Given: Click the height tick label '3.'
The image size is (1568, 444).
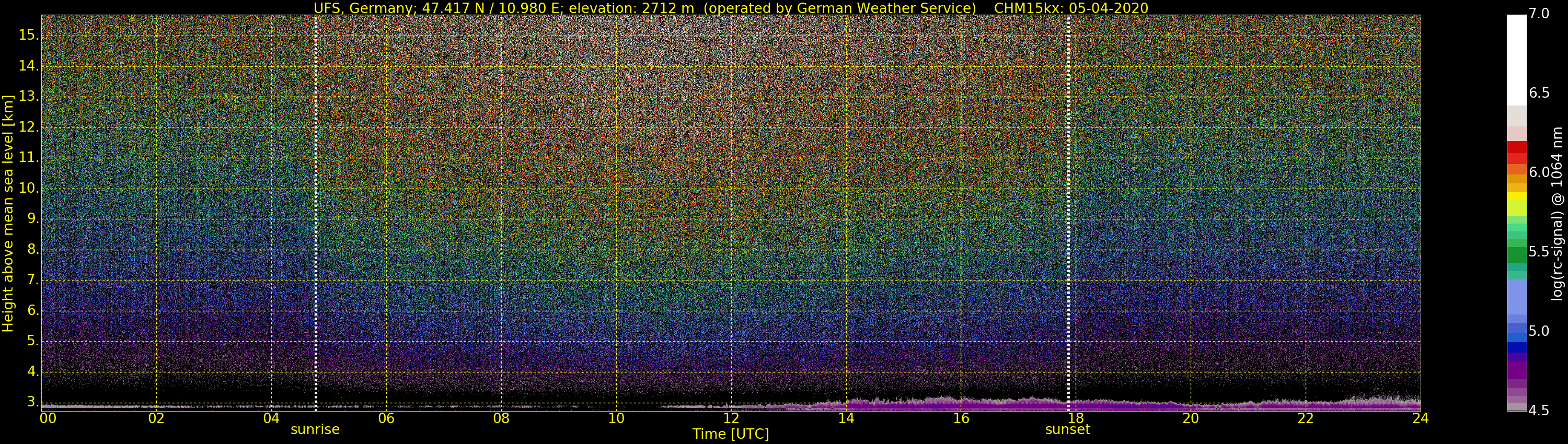Looking at the screenshot, I should (32, 402).
